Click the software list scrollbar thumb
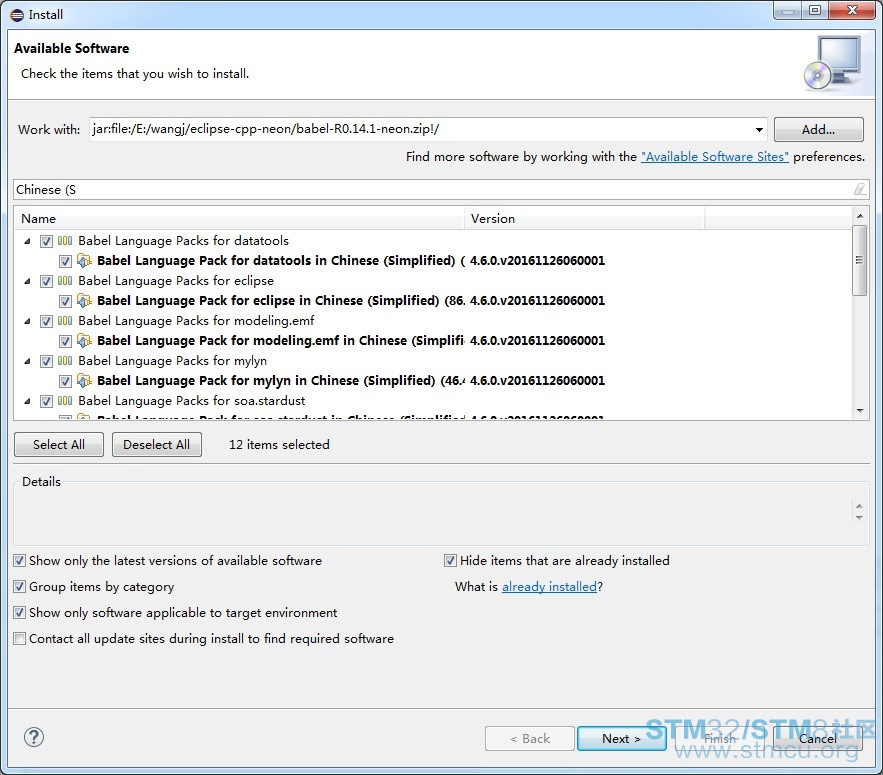The height and width of the screenshot is (775, 883). pyautogui.click(x=859, y=260)
